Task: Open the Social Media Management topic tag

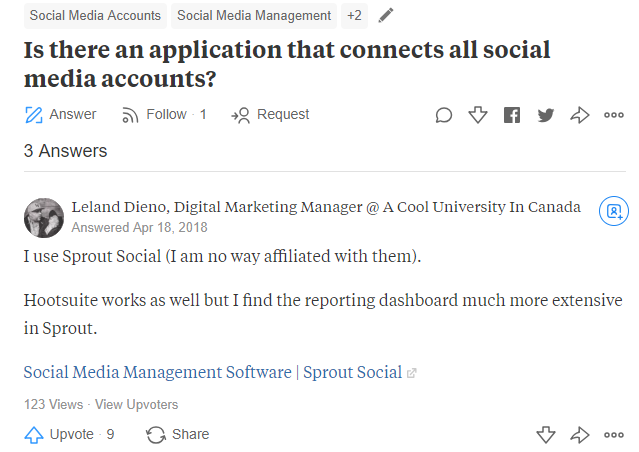Action: tap(254, 16)
